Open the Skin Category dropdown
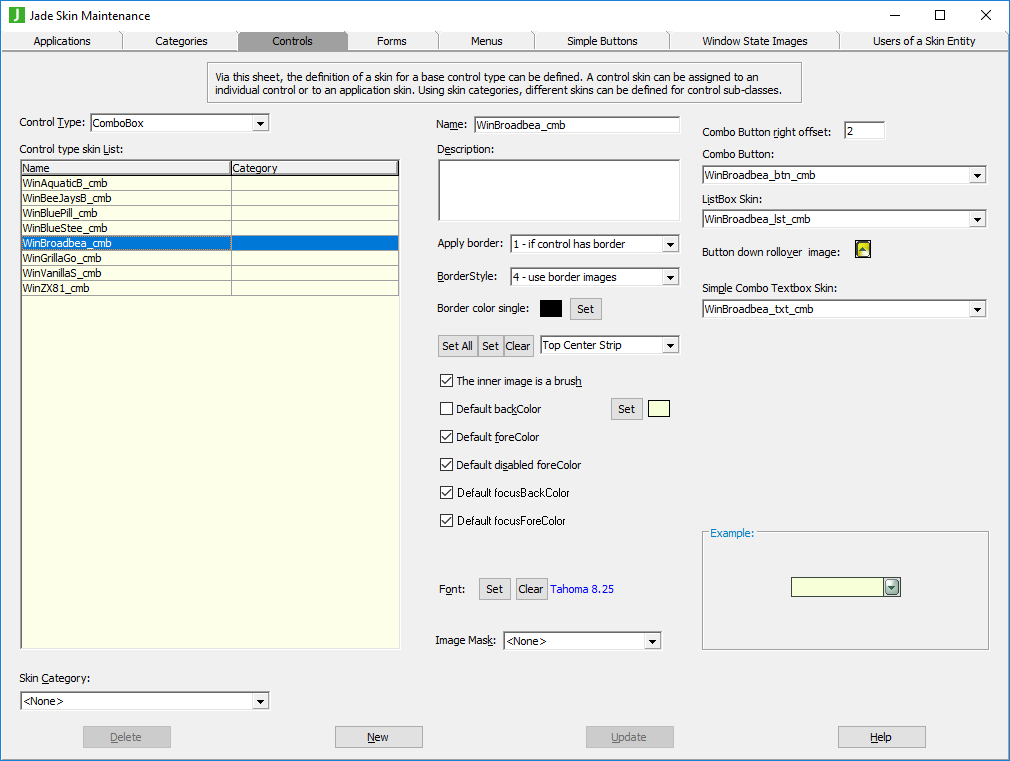This screenshot has width=1010, height=761. (260, 701)
